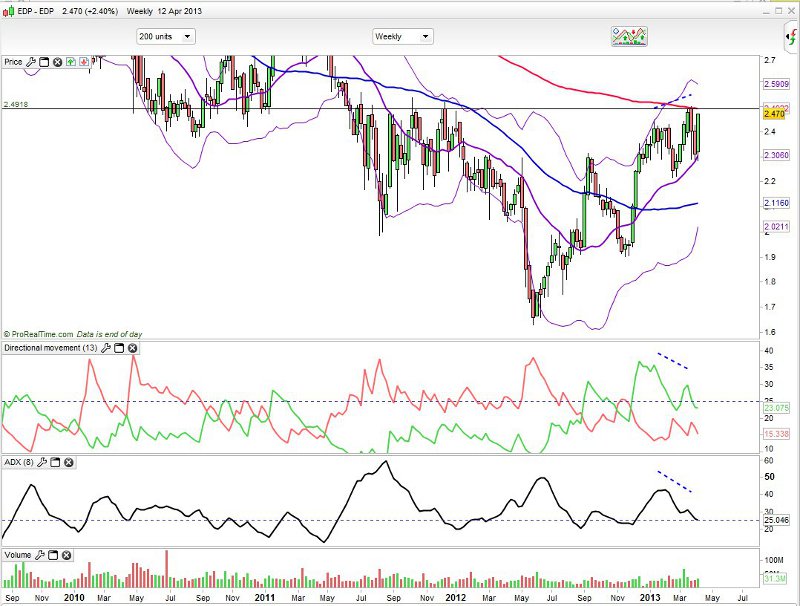Click the yellow 2.470 current price tag
The height and width of the screenshot is (606, 800).
[774, 114]
